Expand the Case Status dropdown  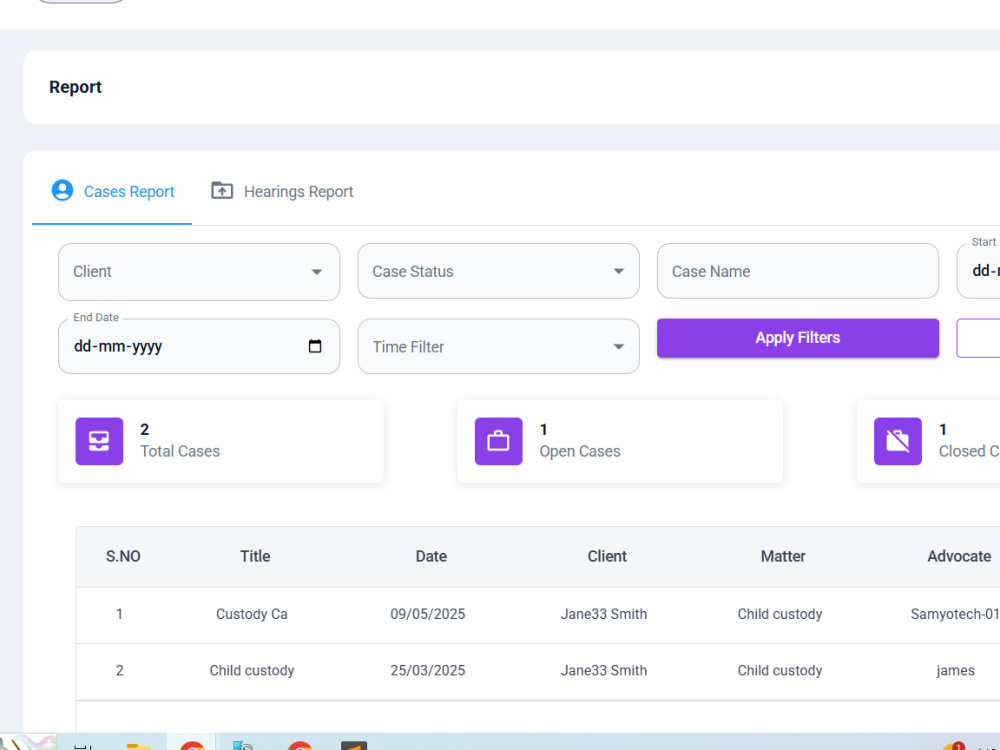499,271
